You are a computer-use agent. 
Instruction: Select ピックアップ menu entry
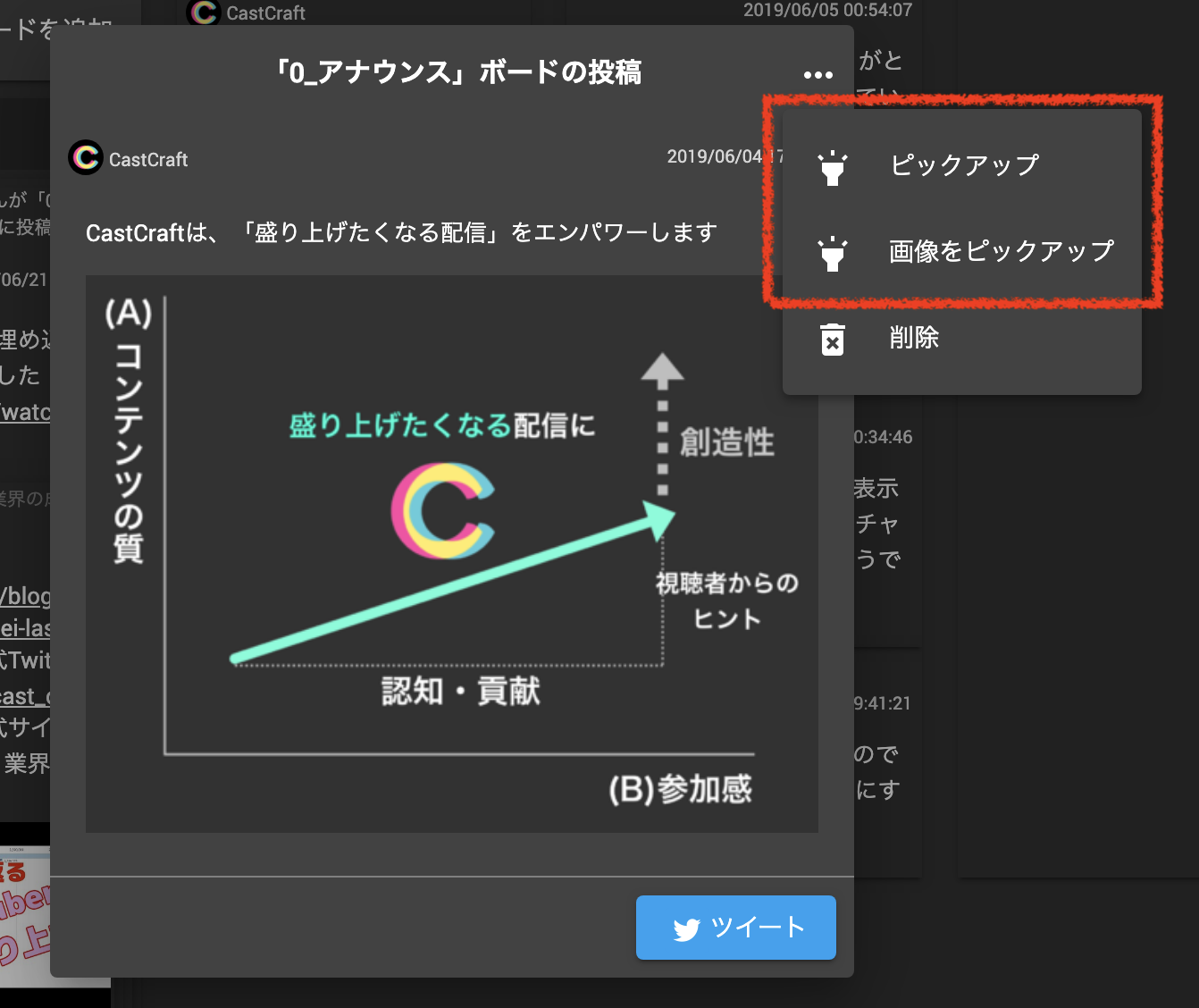click(962, 166)
